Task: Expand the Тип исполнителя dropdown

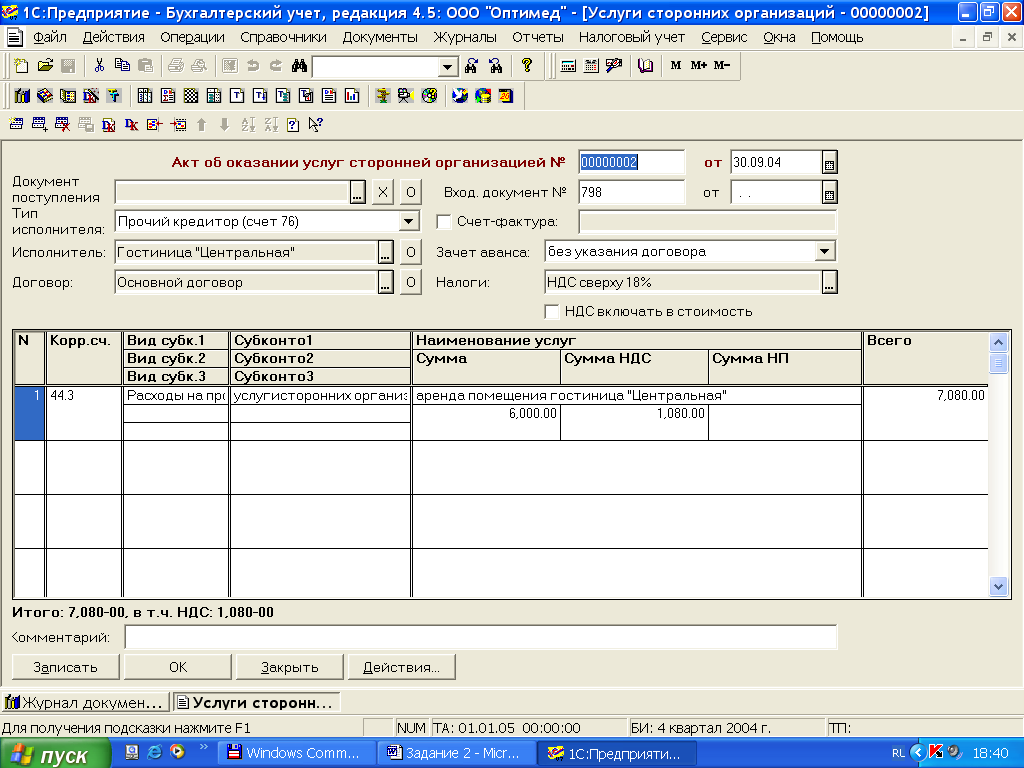Action: point(408,222)
